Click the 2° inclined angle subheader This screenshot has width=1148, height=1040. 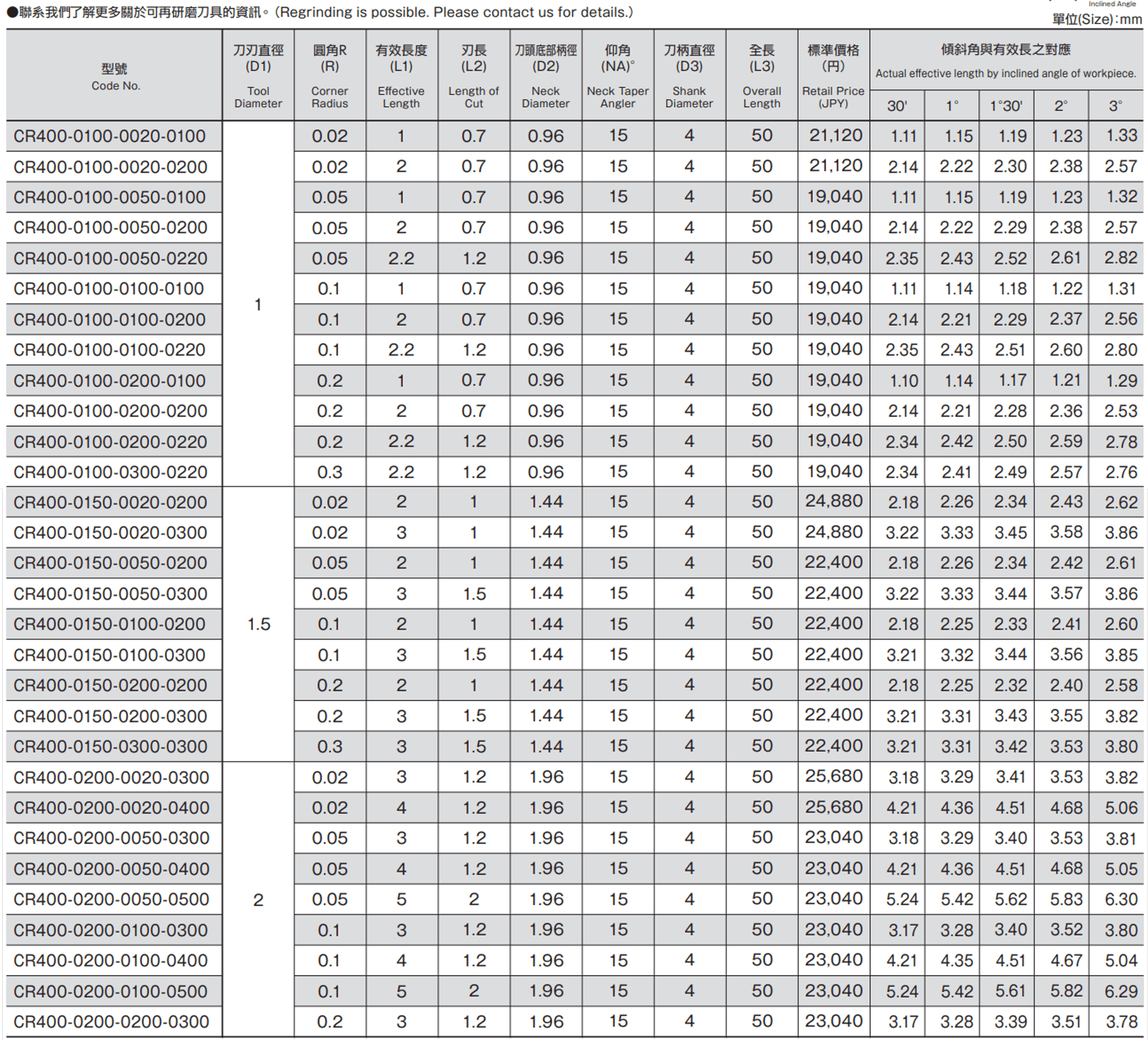click(x=1061, y=106)
